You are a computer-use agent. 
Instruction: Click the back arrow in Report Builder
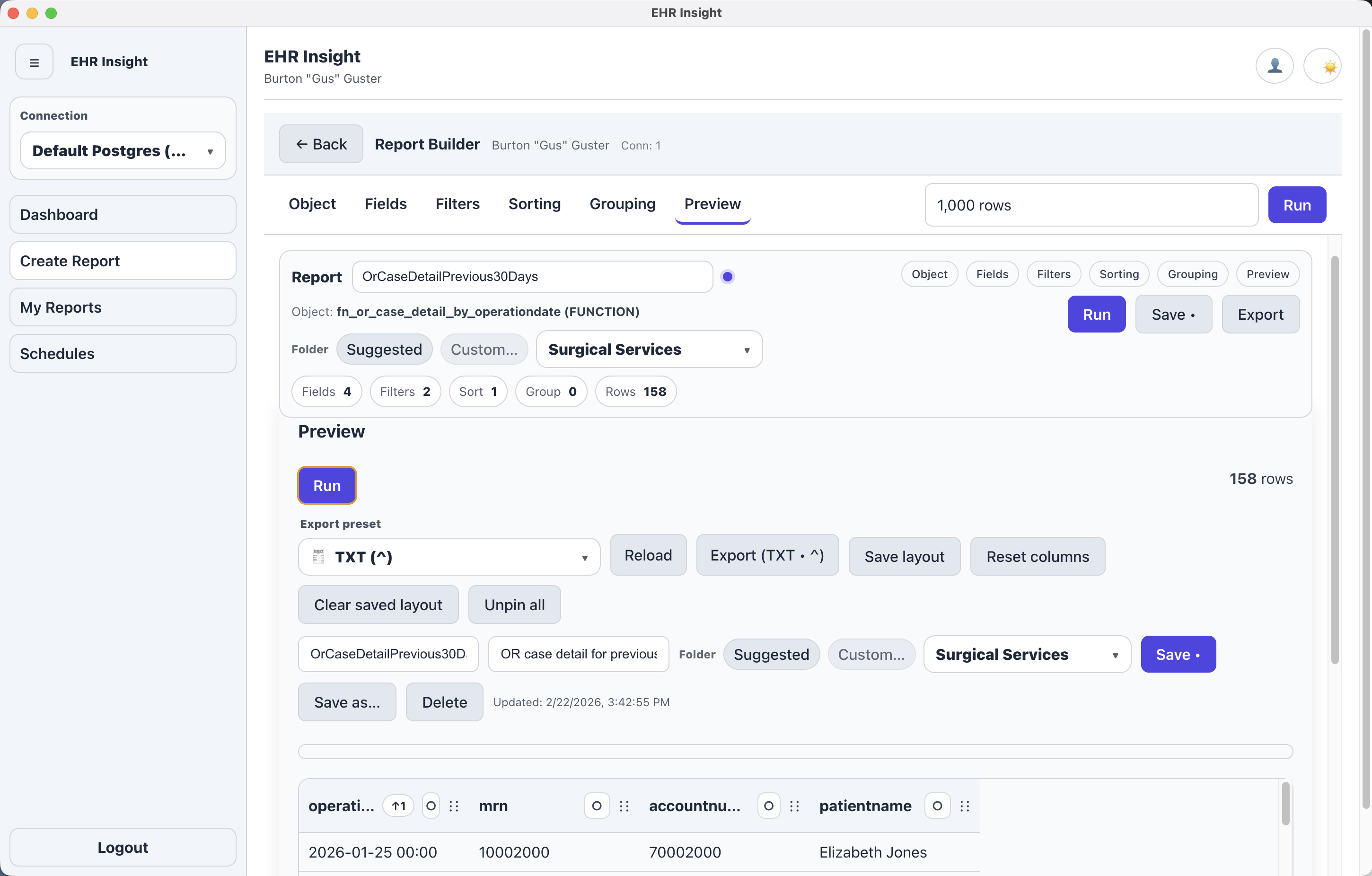click(x=302, y=144)
